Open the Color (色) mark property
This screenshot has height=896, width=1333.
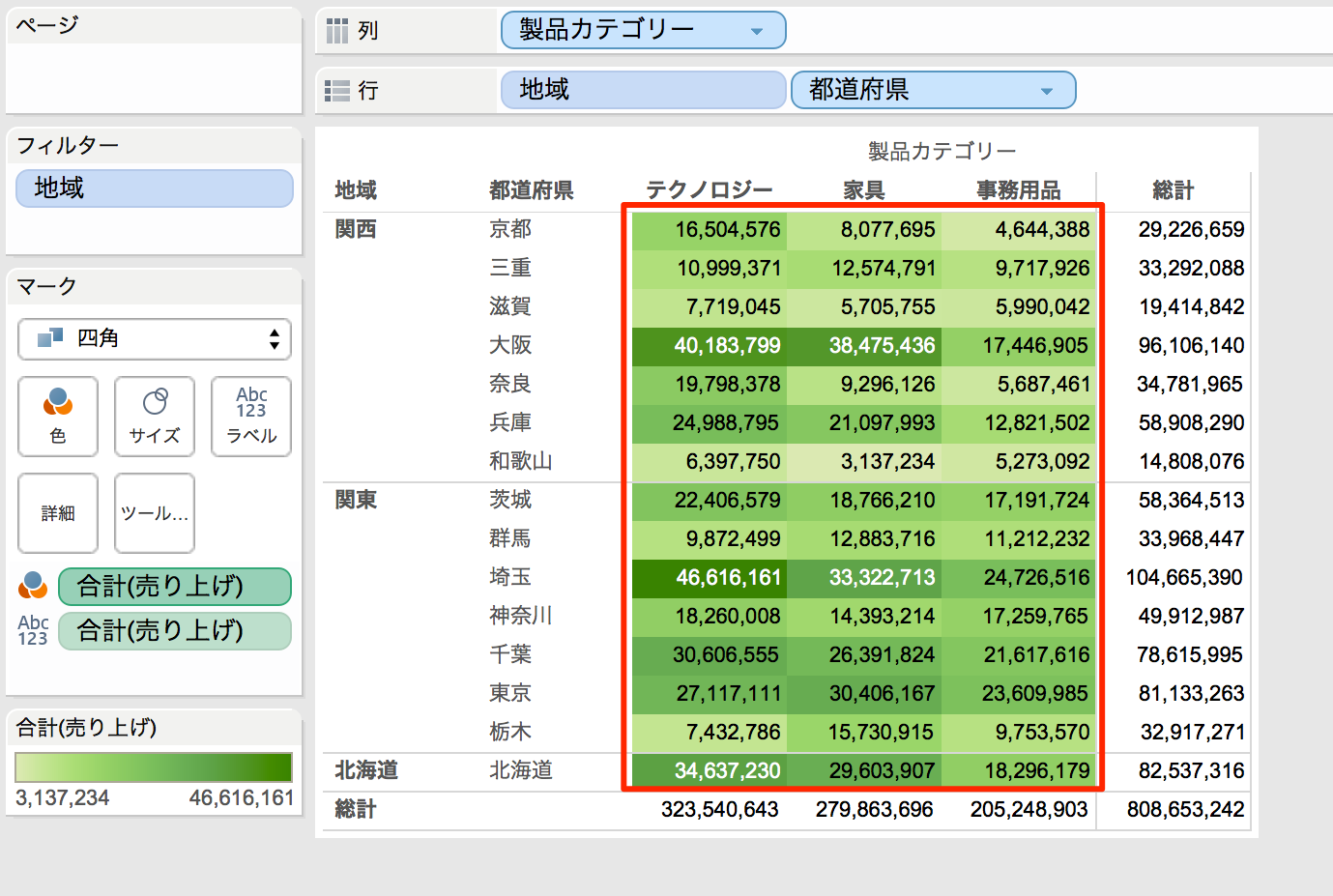click(x=58, y=416)
